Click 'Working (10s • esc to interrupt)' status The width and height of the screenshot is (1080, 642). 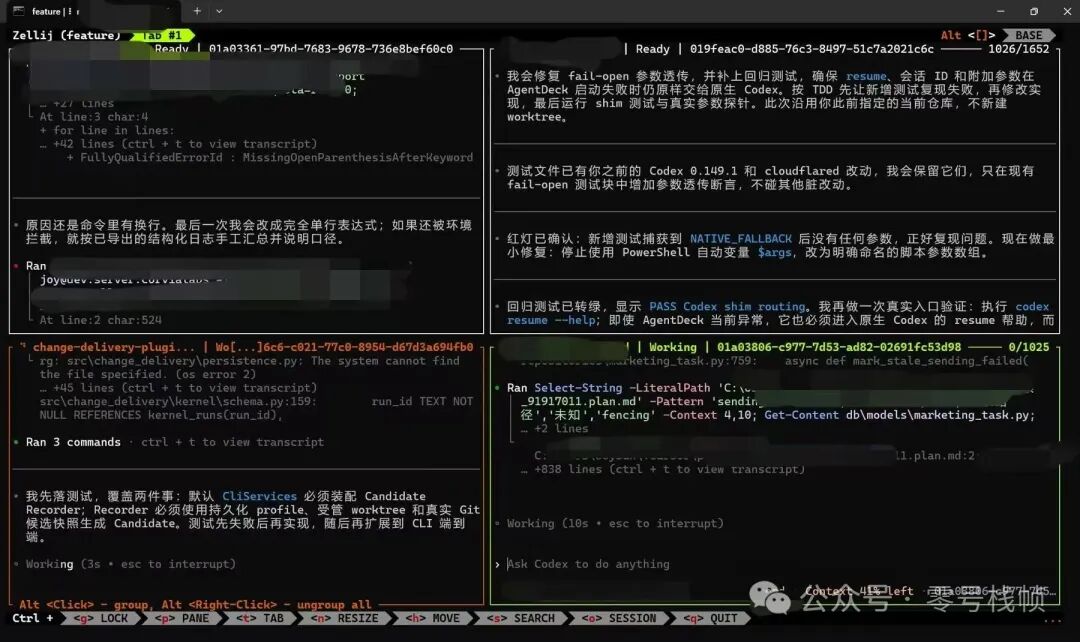pyautogui.click(x=615, y=524)
